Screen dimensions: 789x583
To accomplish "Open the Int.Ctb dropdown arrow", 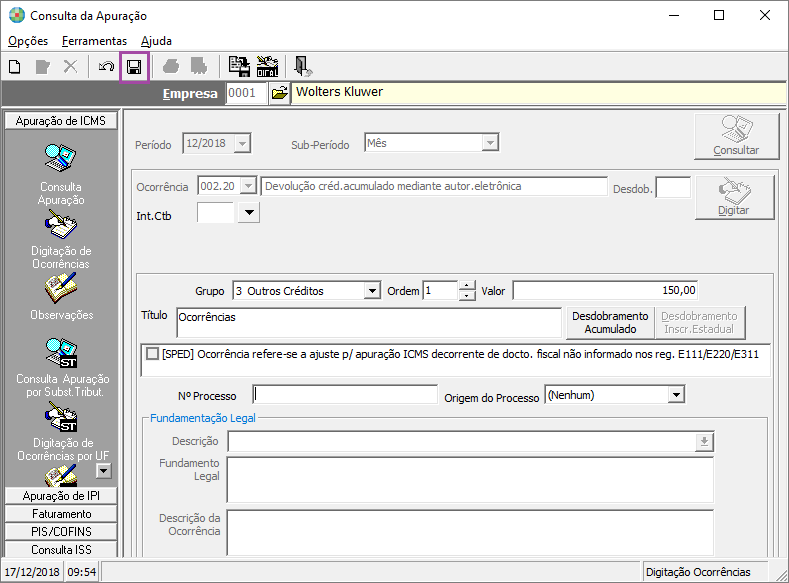I will click(x=249, y=212).
